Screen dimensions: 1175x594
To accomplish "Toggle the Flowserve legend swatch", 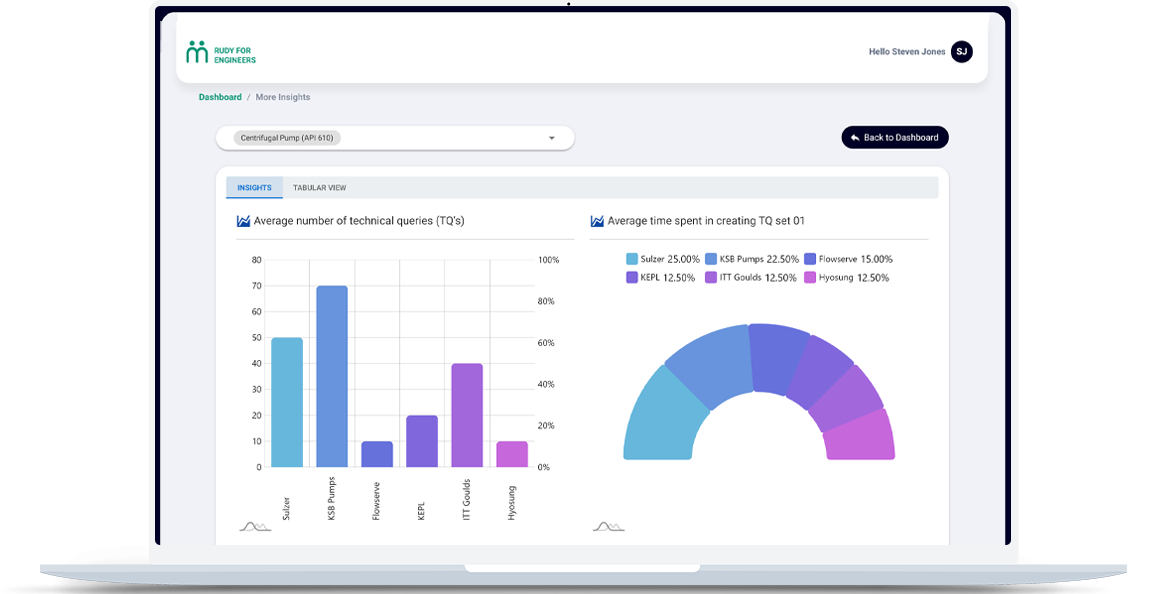I will 810,259.
